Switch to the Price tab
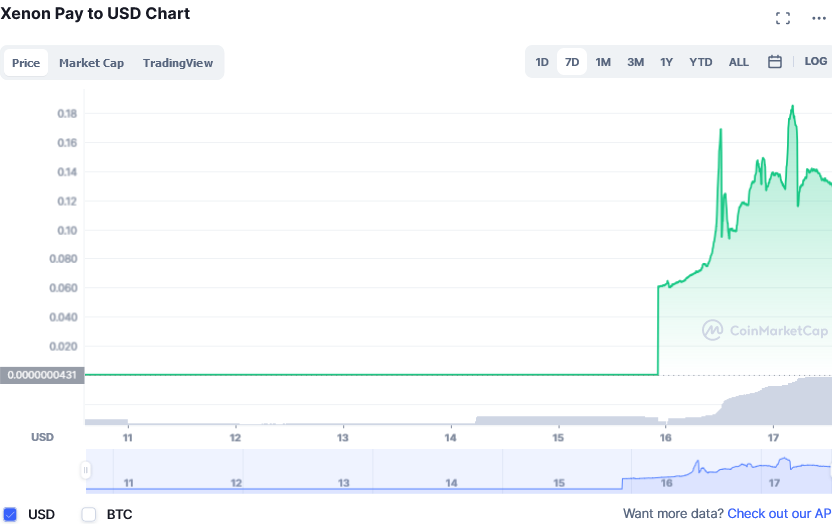832x525 pixels. [26, 63]
